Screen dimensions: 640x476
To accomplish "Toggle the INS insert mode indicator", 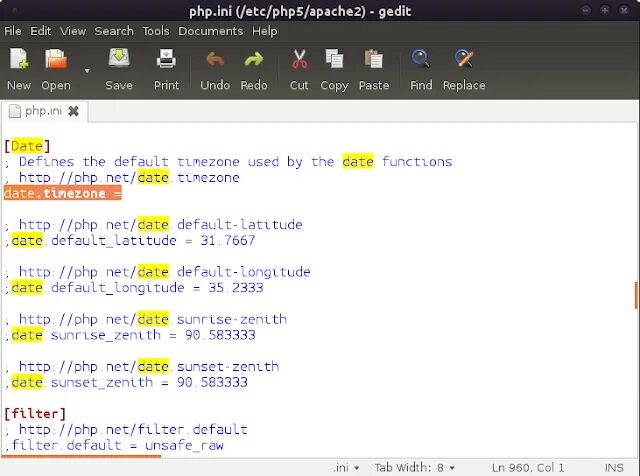I will [x=614, y=468].
